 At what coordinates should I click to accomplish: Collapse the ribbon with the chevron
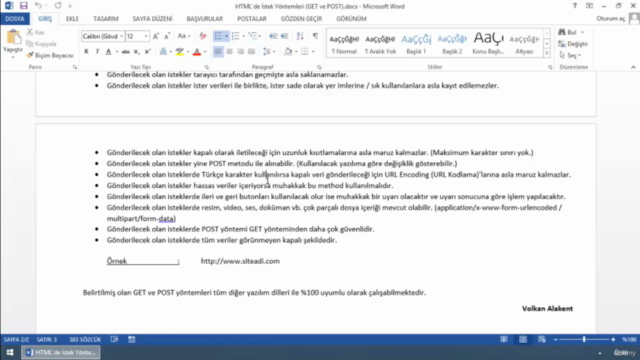tap(633, 67)
